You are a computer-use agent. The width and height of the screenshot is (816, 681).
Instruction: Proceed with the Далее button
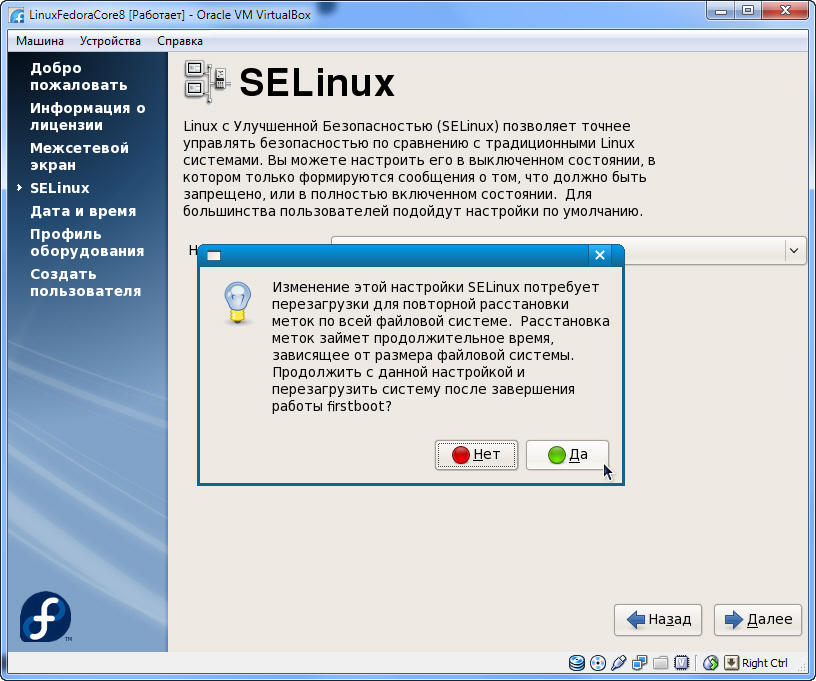[x=758, y=620]
